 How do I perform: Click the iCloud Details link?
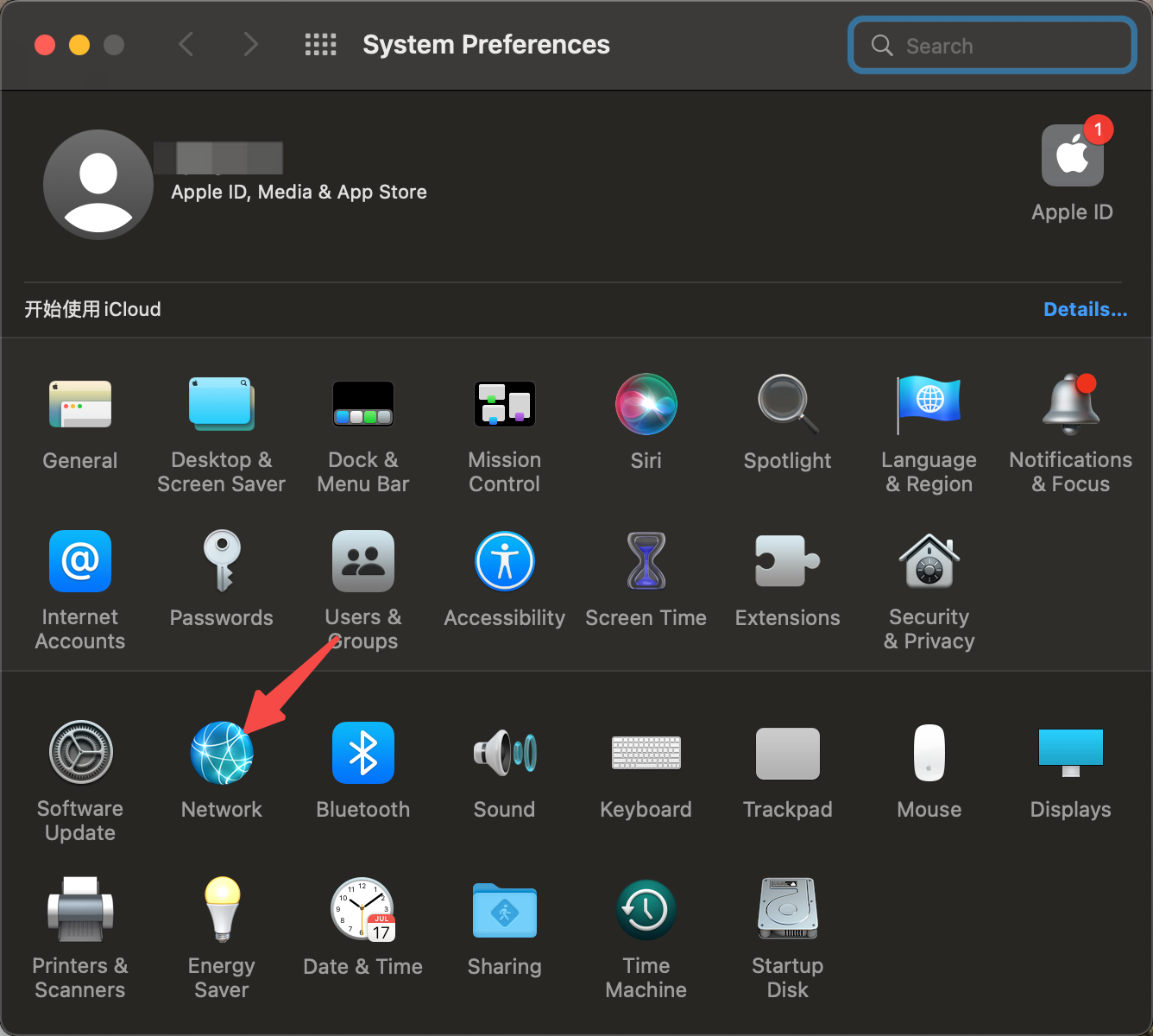coord(1086,309)
